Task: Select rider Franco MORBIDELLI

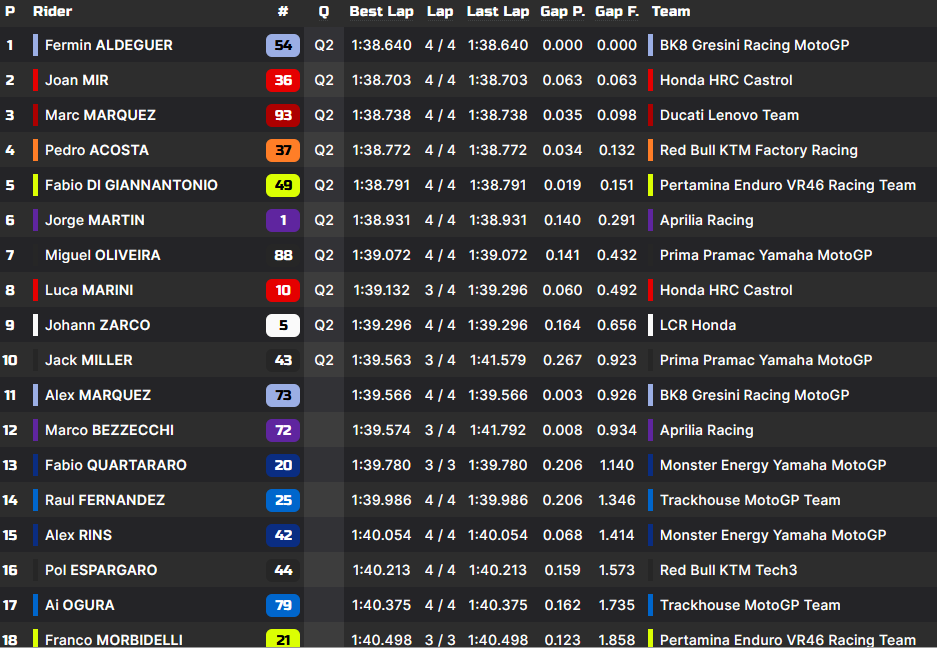Action: tap(114, 640)
